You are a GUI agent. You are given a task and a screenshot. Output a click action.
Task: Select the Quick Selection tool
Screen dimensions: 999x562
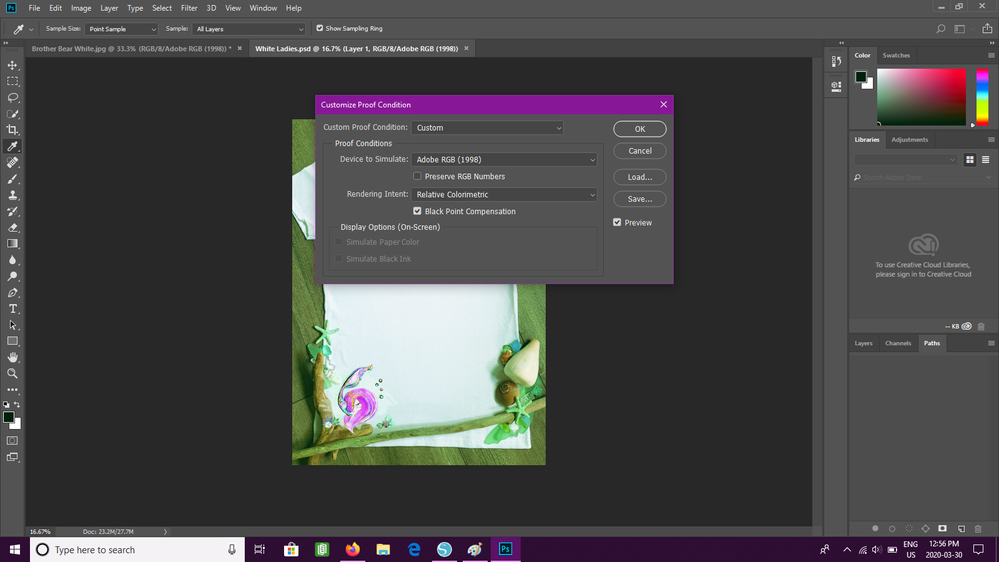[13, 114]
